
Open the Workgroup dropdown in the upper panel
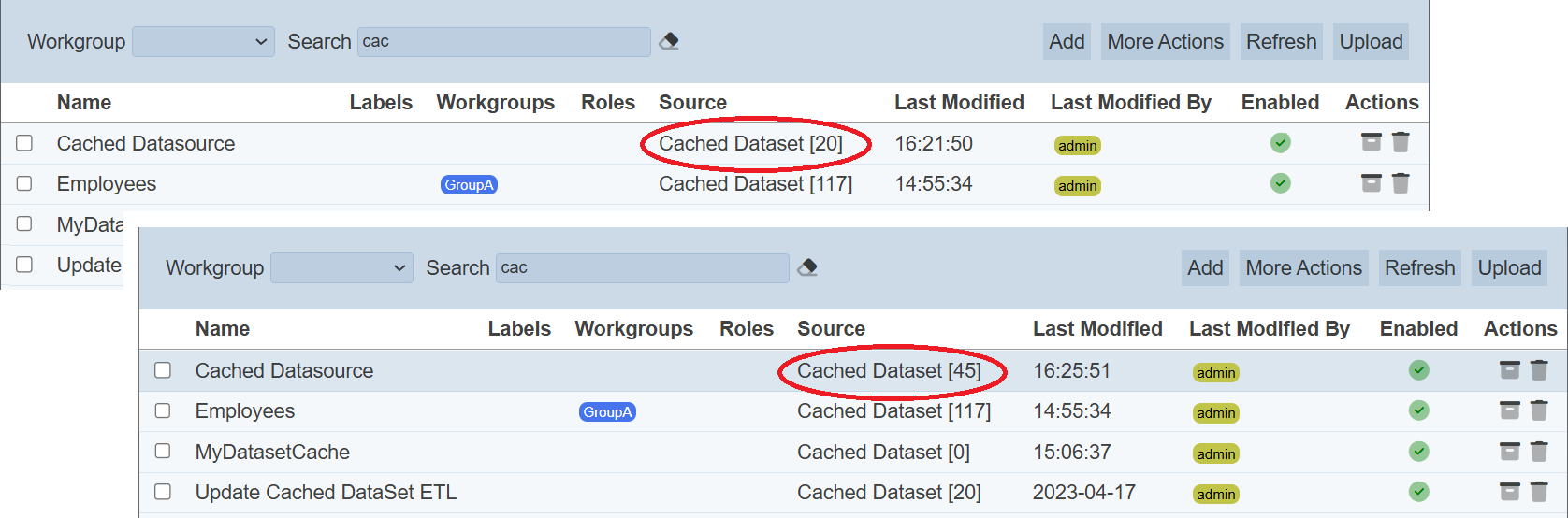(203, 42)
